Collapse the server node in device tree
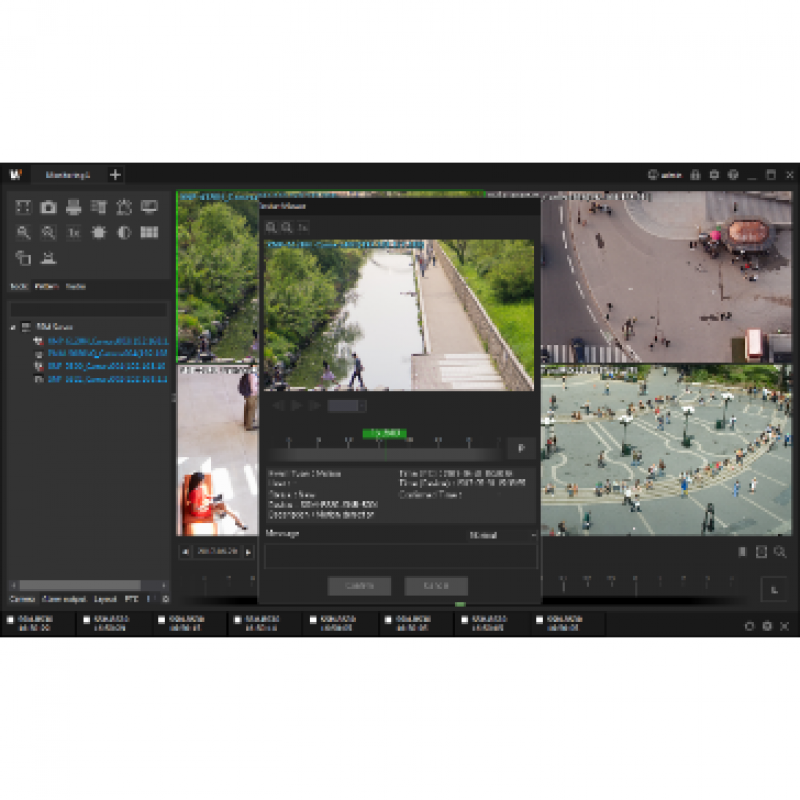800x800 pixels. 13,327
